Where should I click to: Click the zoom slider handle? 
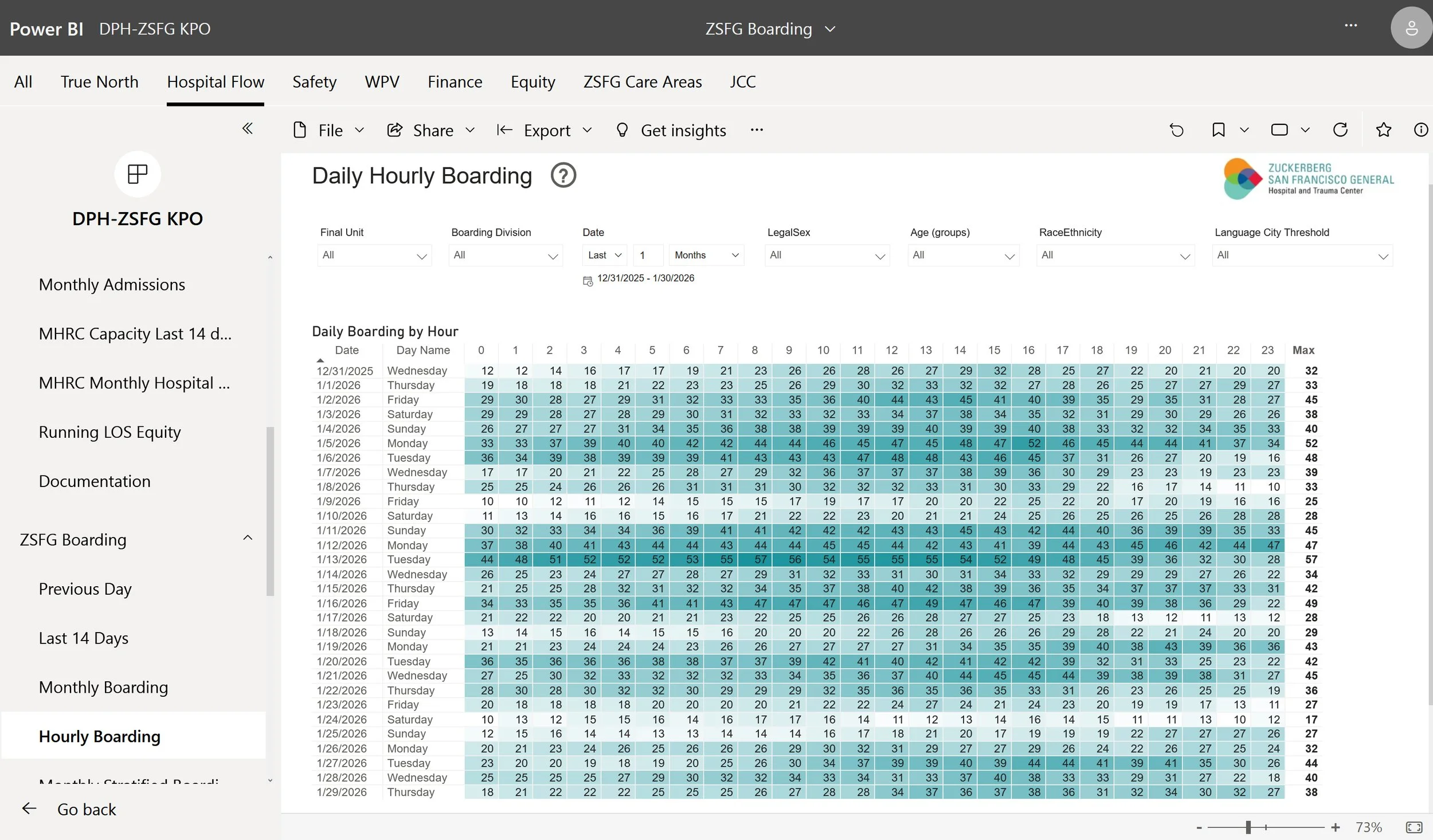coord(1248,827)
